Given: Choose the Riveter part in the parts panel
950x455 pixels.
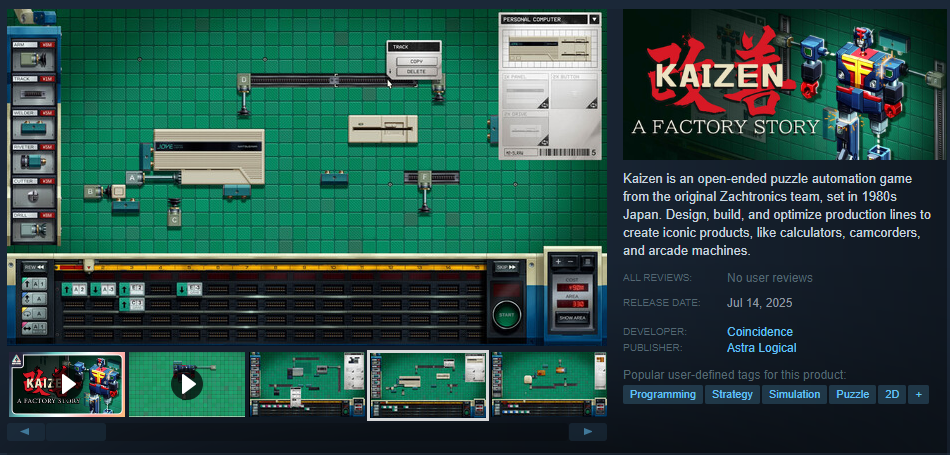Looking at the screenshot, I should (34, 158).
